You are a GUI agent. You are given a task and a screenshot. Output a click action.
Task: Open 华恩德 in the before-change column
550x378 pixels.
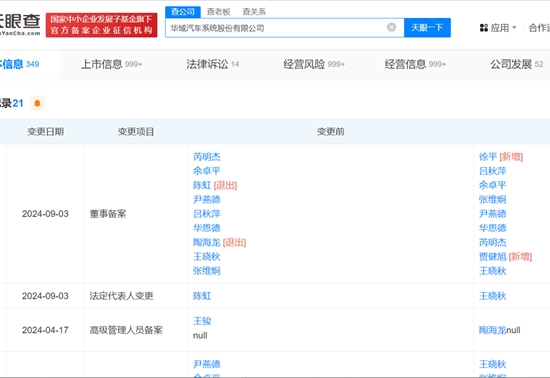pos(207,228)
